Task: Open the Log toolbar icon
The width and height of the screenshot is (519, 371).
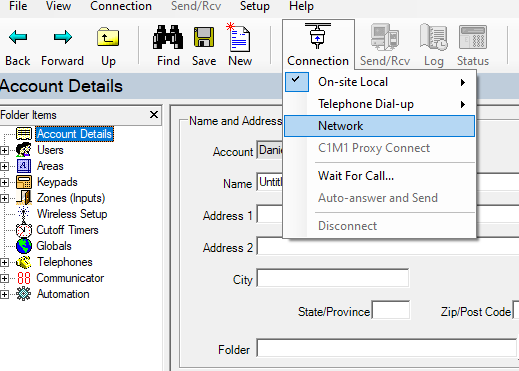Action: pos(433,37)
